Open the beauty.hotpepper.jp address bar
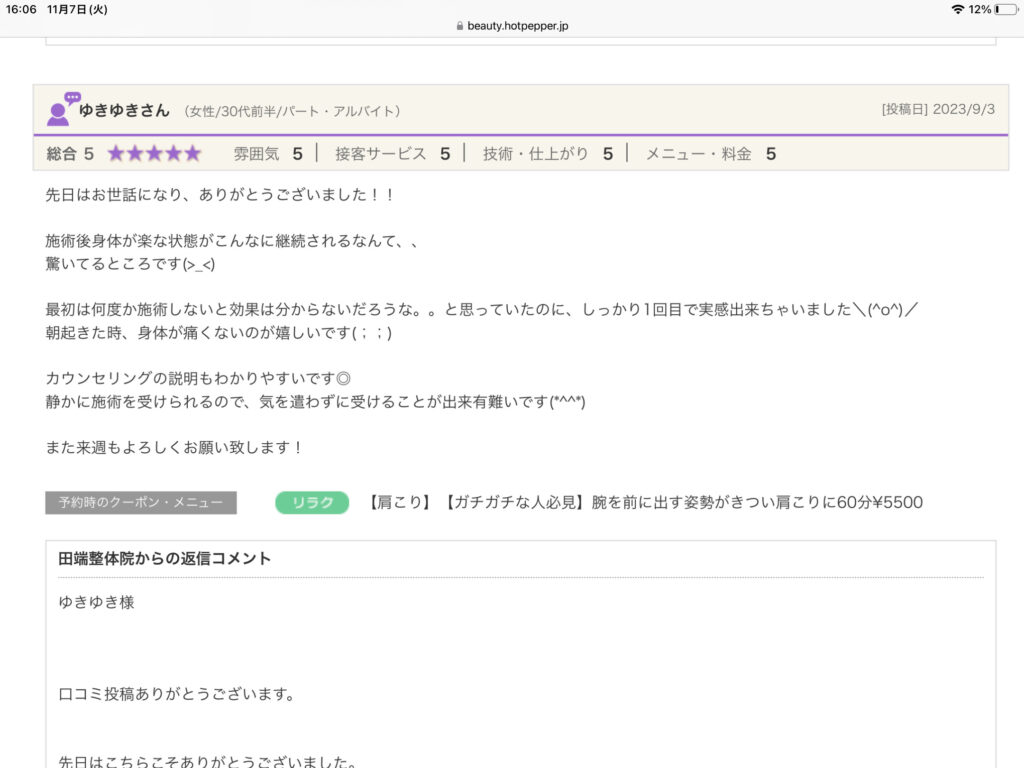This screenshot has height=768, width=1024. [518, 26]
